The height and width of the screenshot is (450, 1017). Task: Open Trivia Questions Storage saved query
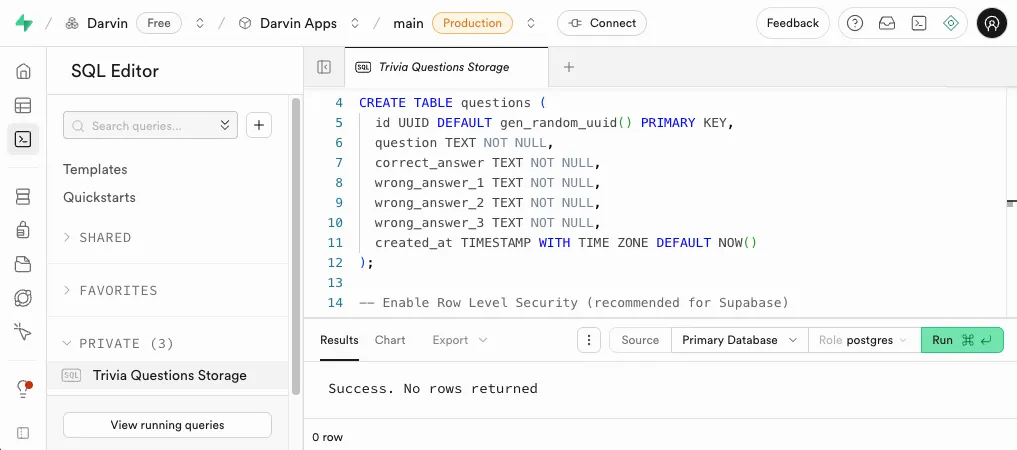point(167,375)
